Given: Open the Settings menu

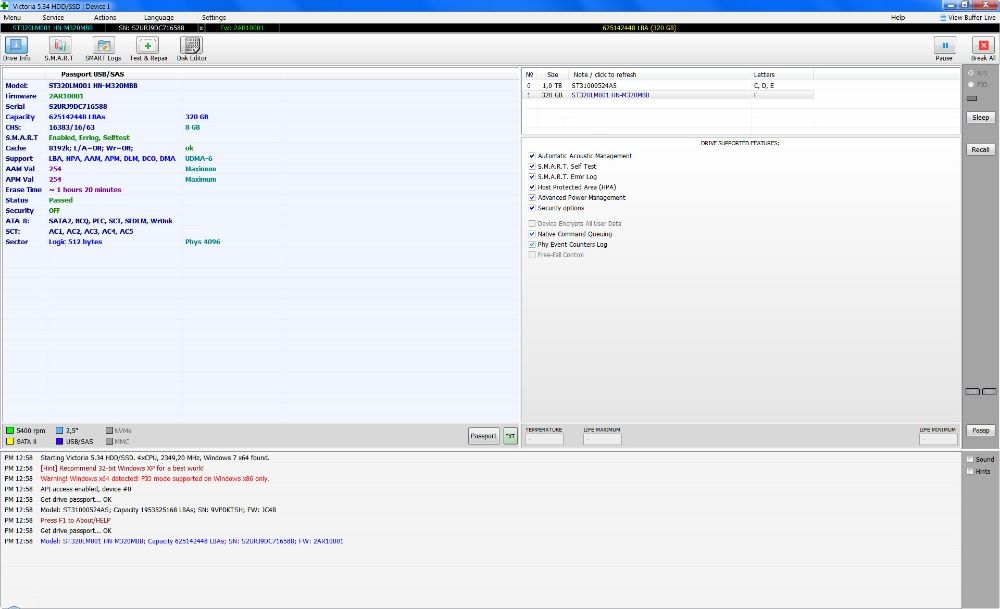Looking at the screenshot, I should 214,18.
